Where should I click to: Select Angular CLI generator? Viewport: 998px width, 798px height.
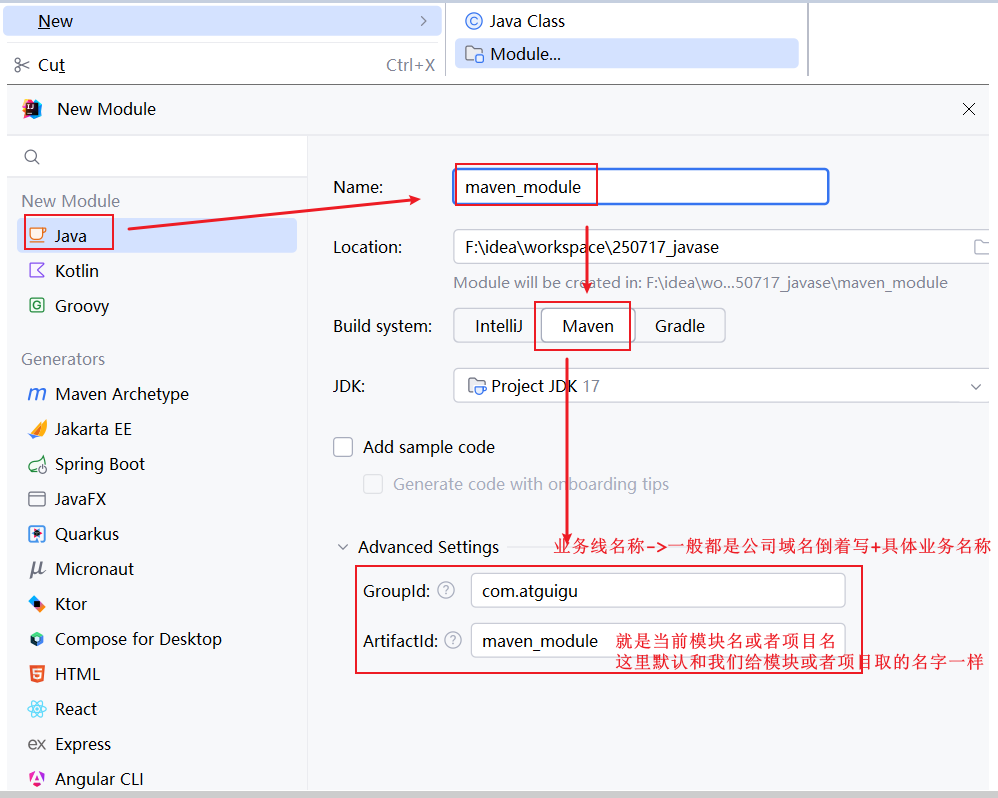(x=157, y=779)
